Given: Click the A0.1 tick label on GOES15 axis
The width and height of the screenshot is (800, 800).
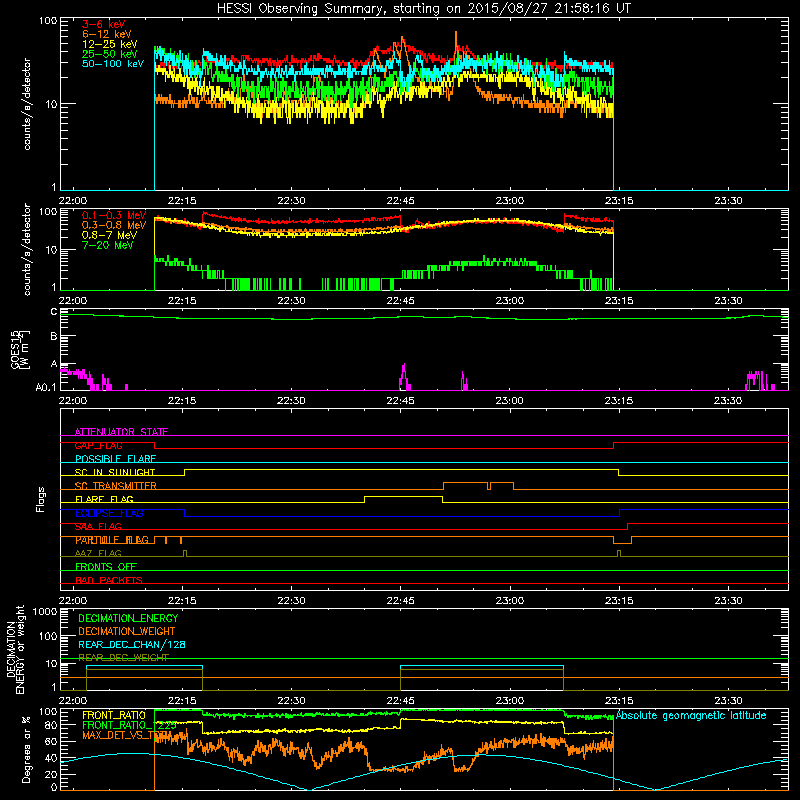Looking at the screenshot, I should pos(46,388).
